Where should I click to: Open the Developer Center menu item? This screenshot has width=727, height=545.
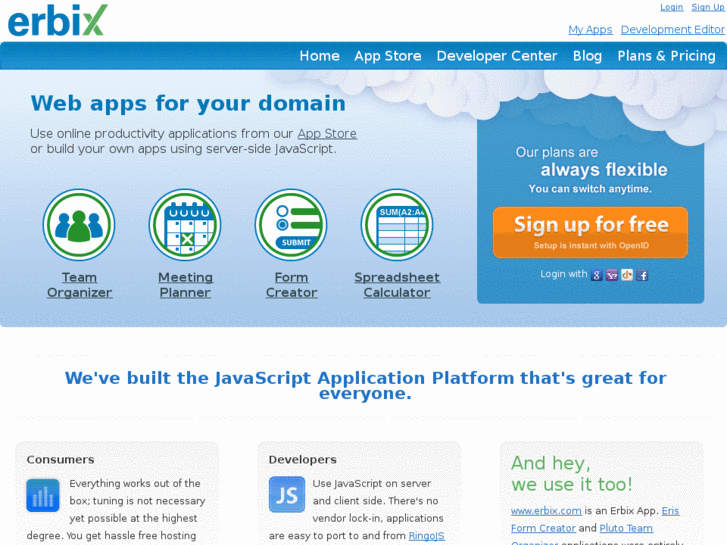click(497, 56)
